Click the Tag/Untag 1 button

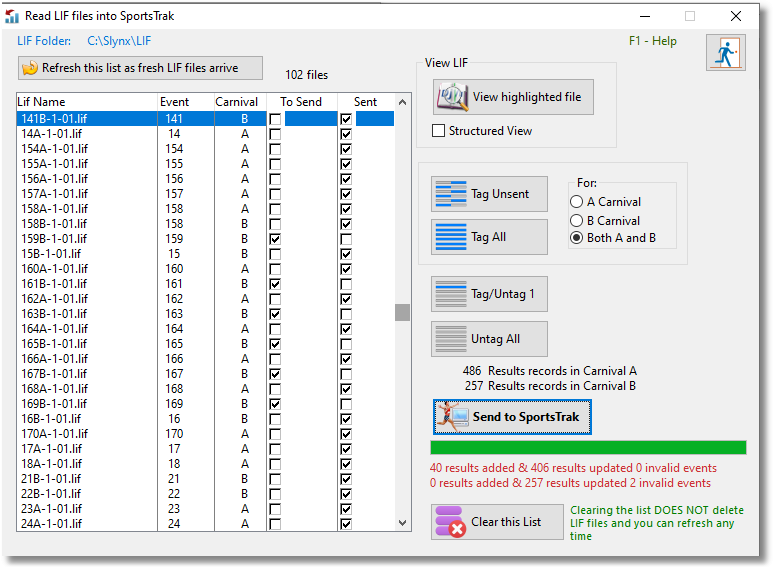point(489,294)
